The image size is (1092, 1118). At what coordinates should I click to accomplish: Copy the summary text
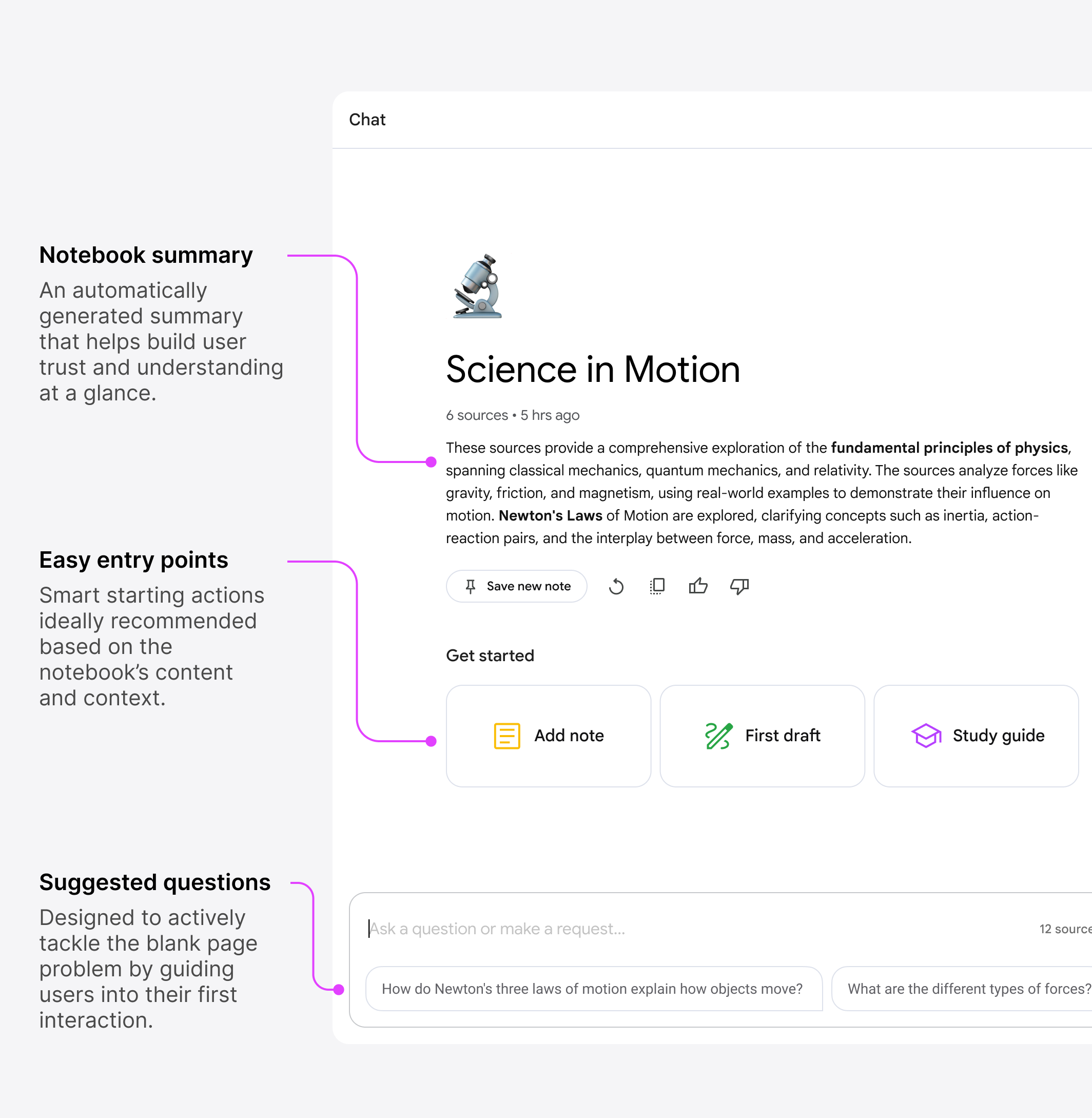(x=657, y=586)
